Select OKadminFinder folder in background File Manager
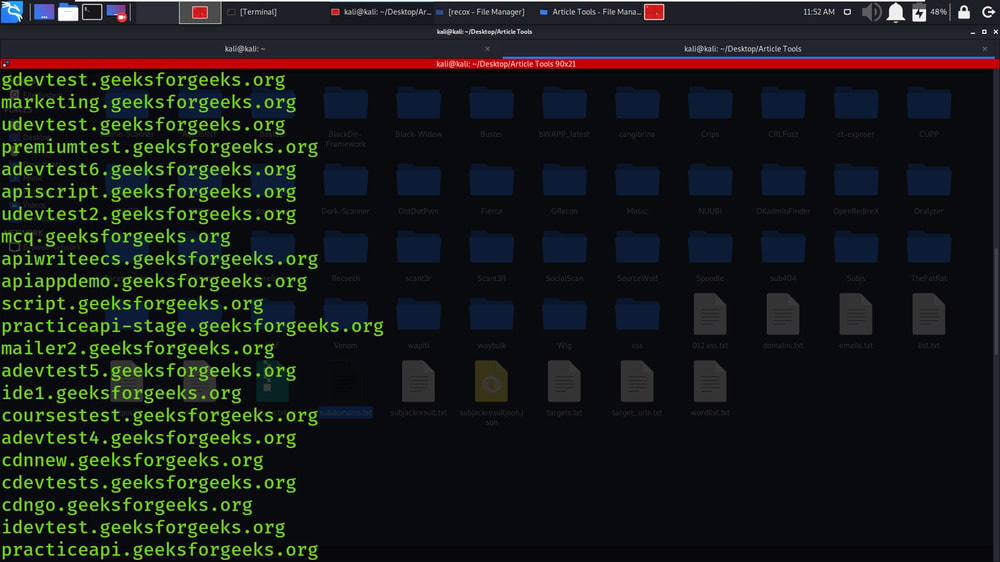1000x562 pixels. [x=783, y=189]
